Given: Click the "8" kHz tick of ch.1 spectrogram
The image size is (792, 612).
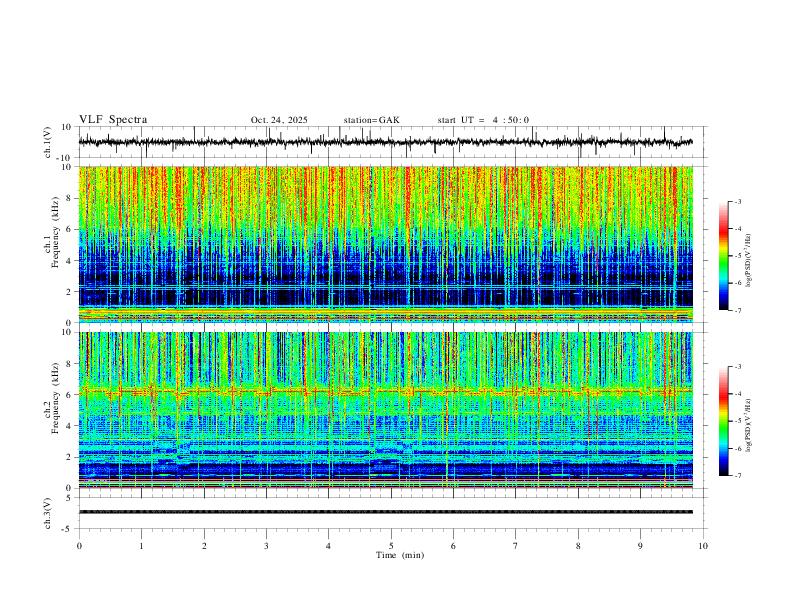Looking at the screenshot, I should click(x=70, y=198).
